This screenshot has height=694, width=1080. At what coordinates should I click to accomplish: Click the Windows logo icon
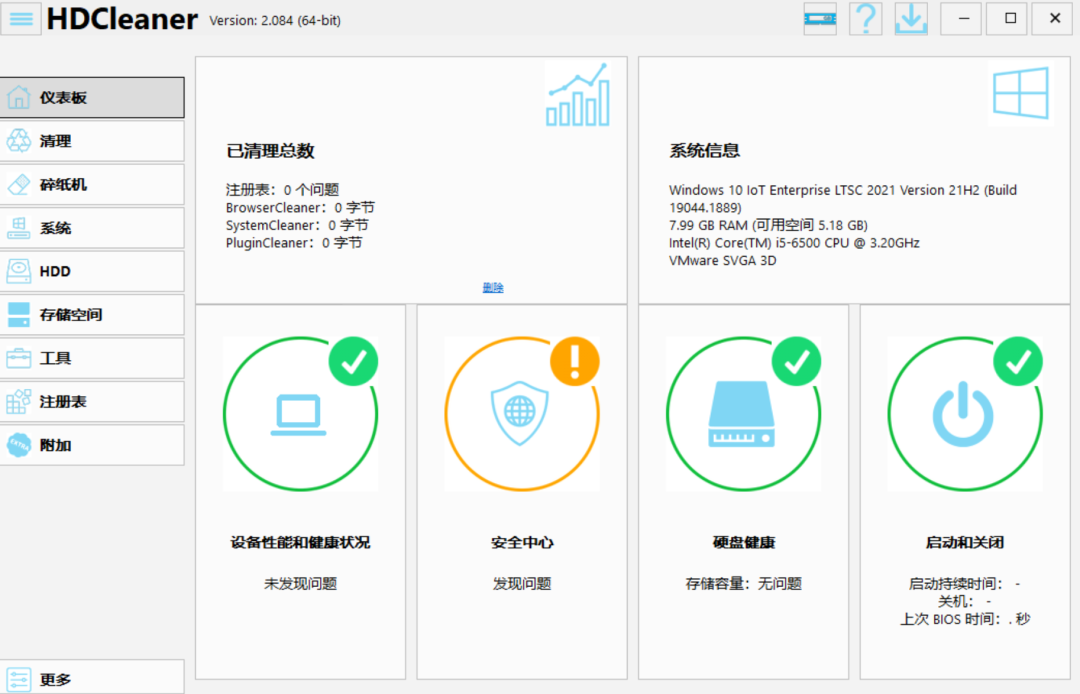pyautogui.click(x=1021, y=93)
